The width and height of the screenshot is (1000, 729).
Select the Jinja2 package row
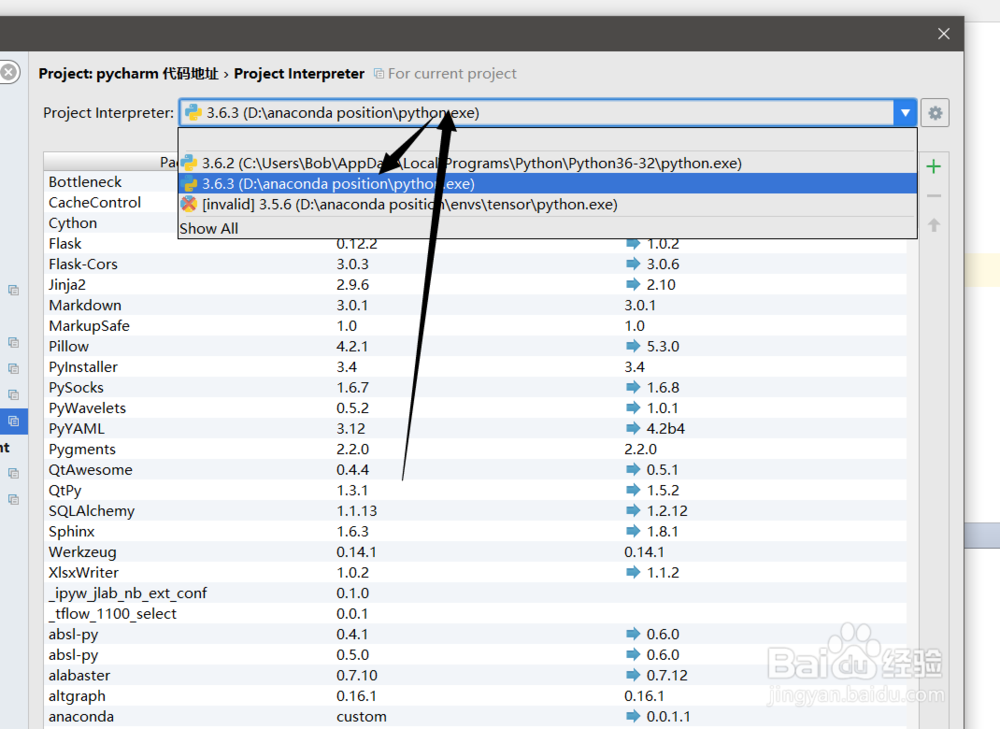tap(475, 284)
